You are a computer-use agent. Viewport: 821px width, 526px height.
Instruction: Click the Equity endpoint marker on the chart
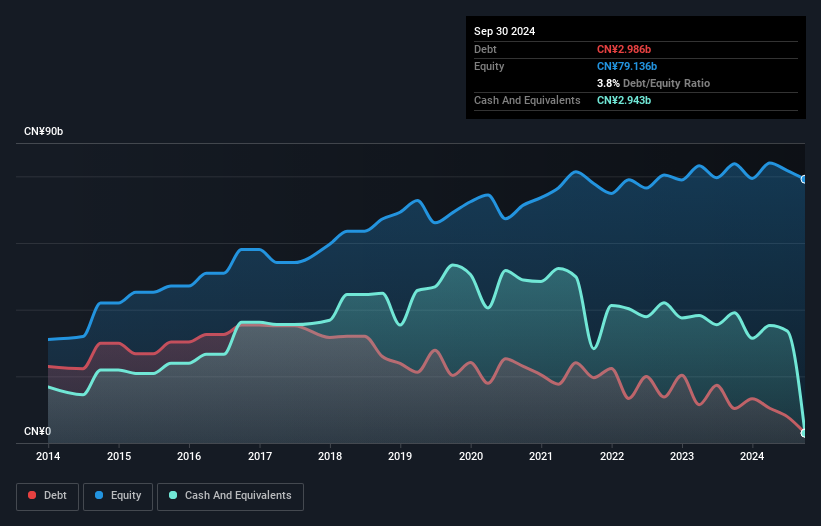click(x=804, y=180)
